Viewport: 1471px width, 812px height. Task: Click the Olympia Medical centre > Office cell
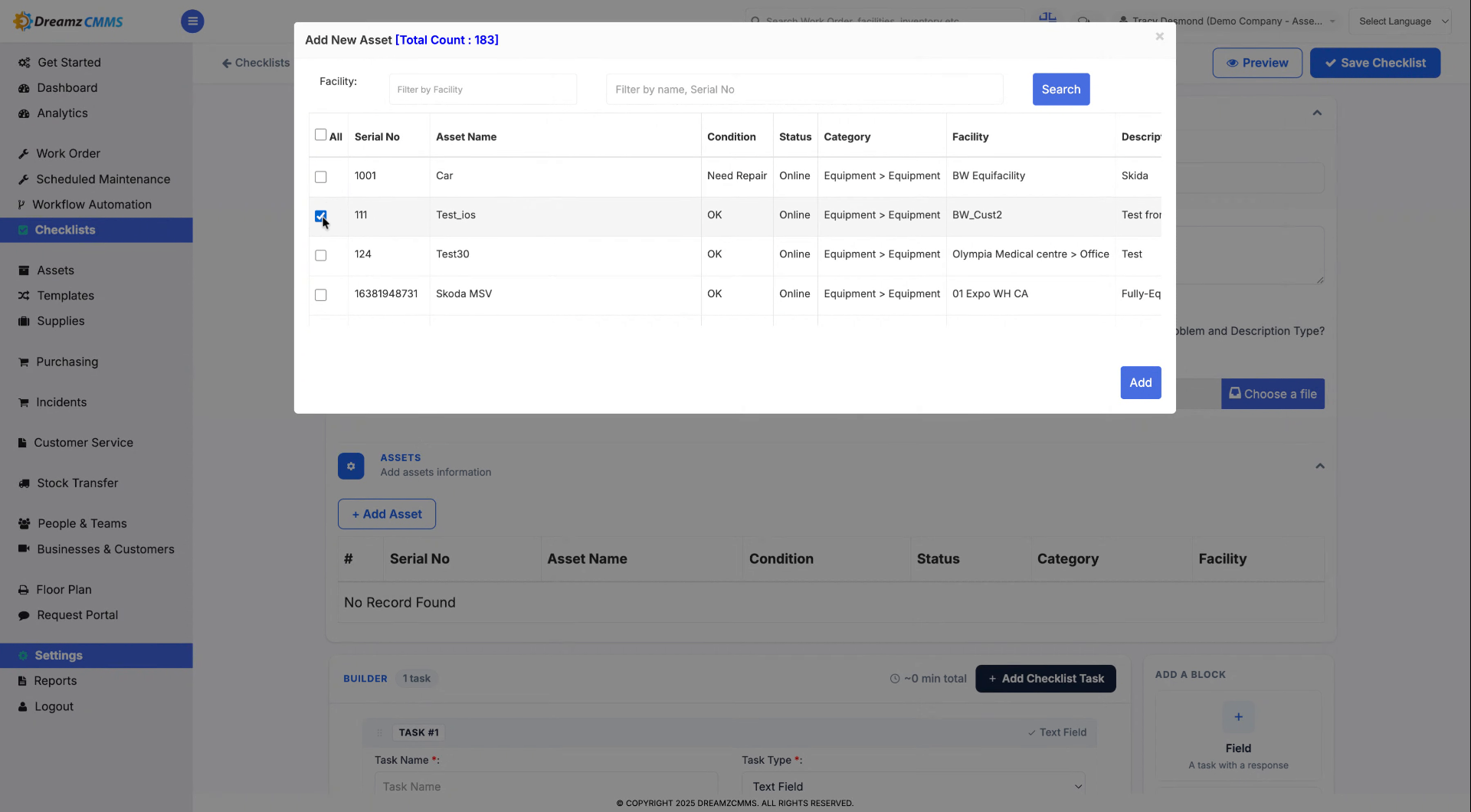tap(1030, 254)
